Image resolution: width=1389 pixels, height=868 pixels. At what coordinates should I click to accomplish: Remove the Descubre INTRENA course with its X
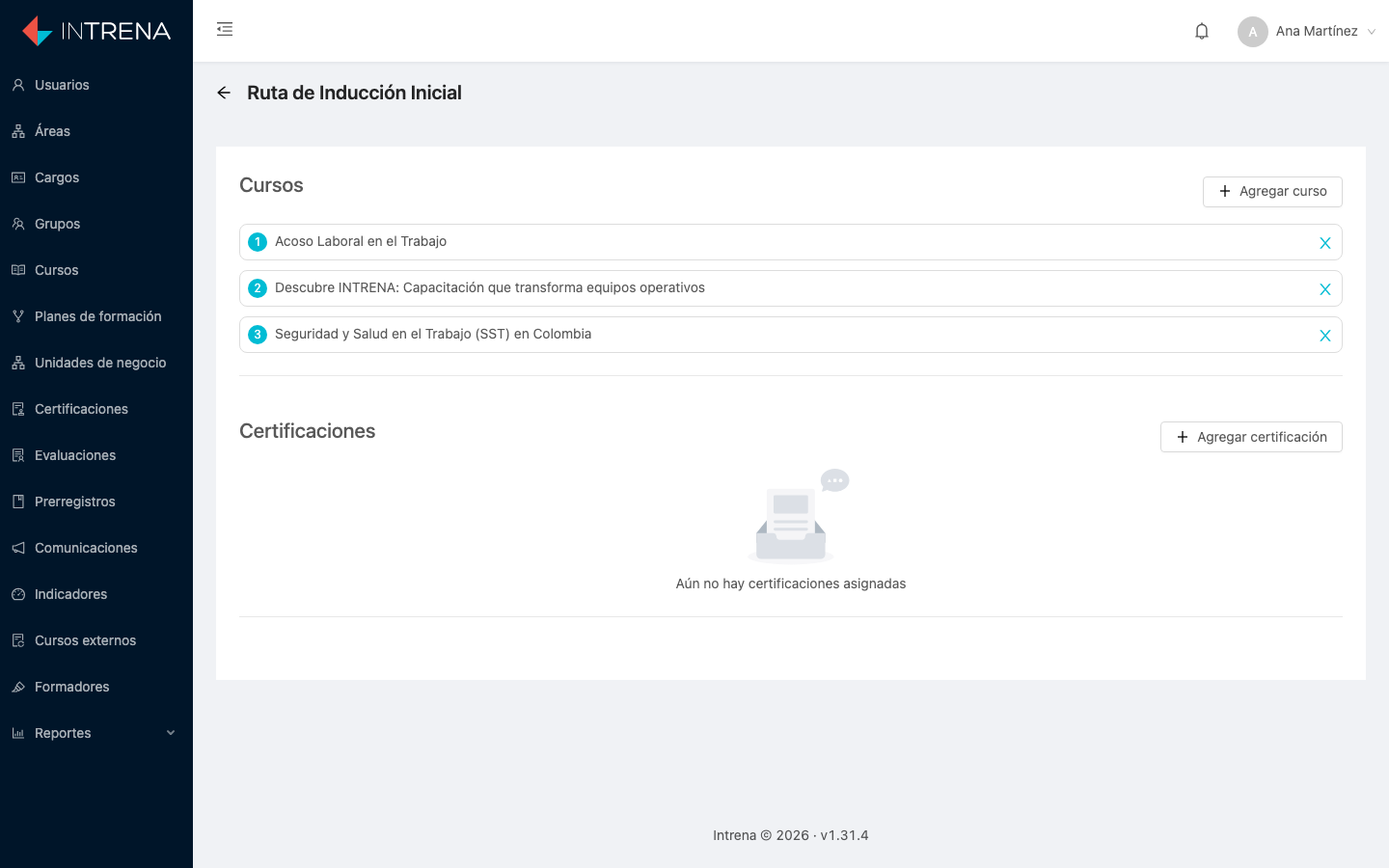pos(1325,289)
